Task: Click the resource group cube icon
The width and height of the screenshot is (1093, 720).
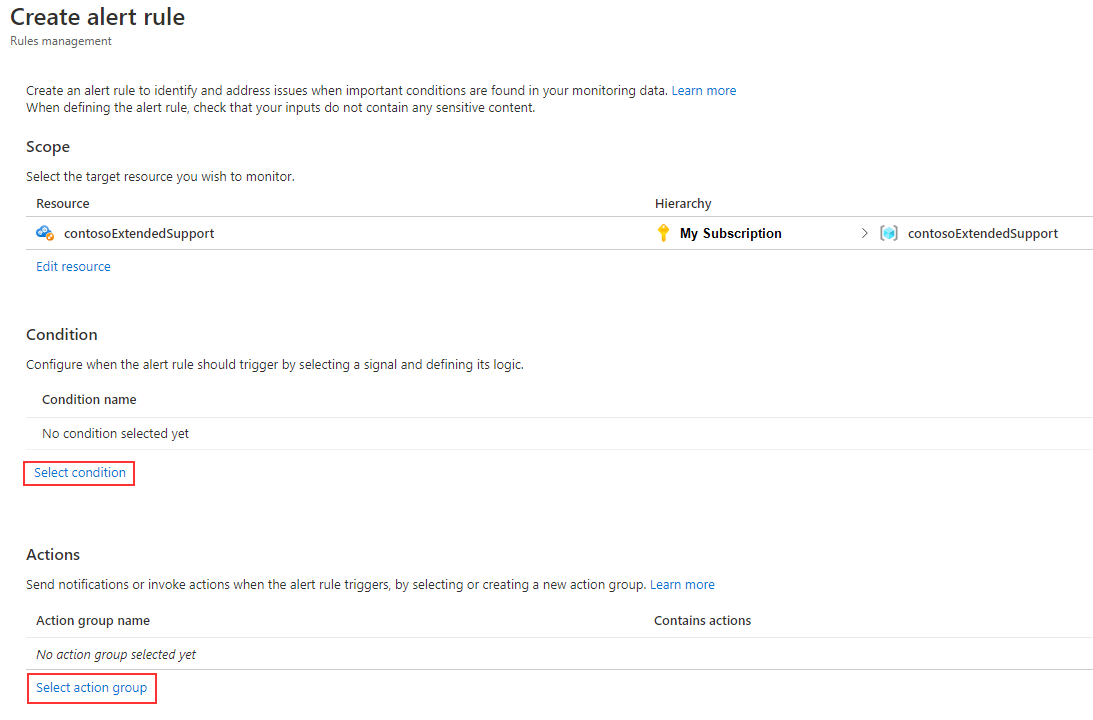Action: (889, 233)
